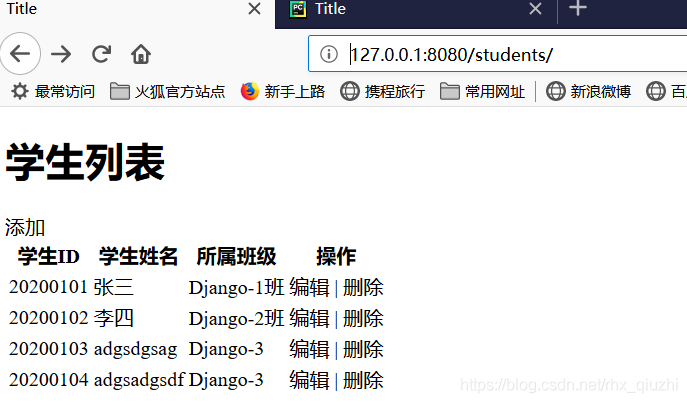The image size is (687, 403).
Task: Open 最常访问 bookmark gear icon
Action: pos(20,91)
